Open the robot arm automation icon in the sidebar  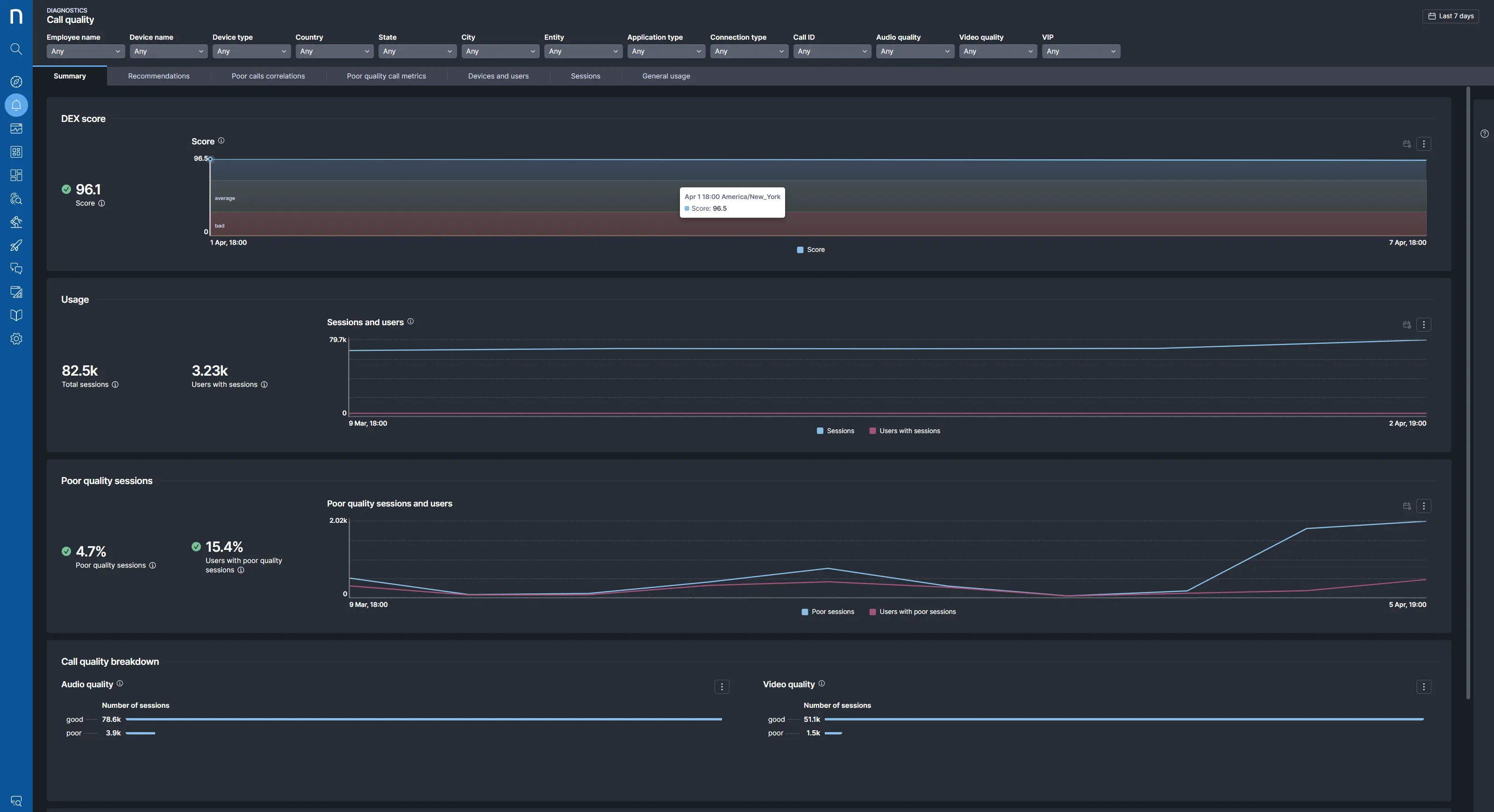tap(16, 222)
